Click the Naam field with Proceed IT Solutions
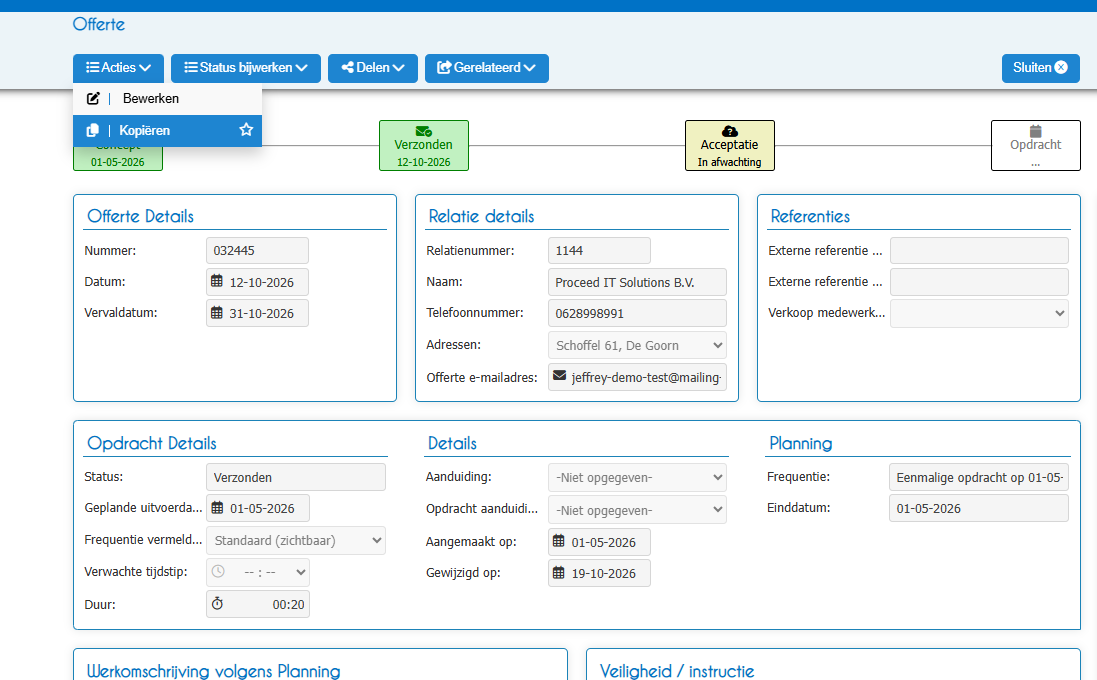This screenshot has width=1097, height=680. pyautogui.click(x=637, y=282)
